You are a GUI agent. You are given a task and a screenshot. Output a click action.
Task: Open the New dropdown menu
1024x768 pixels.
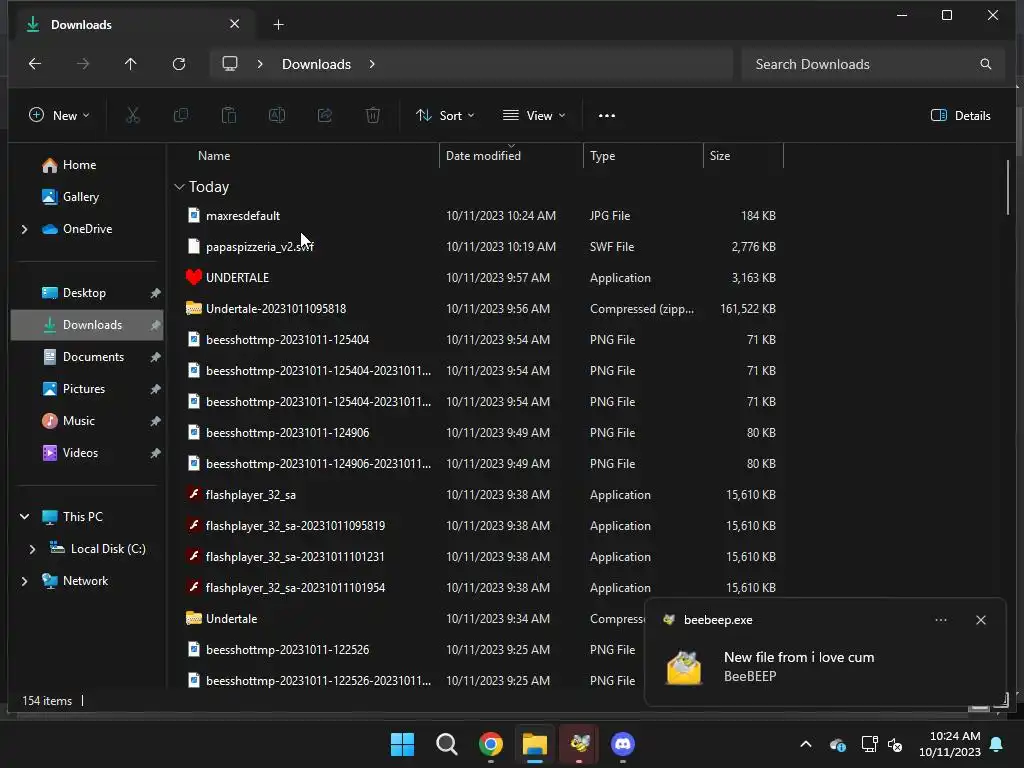(59, 116)
